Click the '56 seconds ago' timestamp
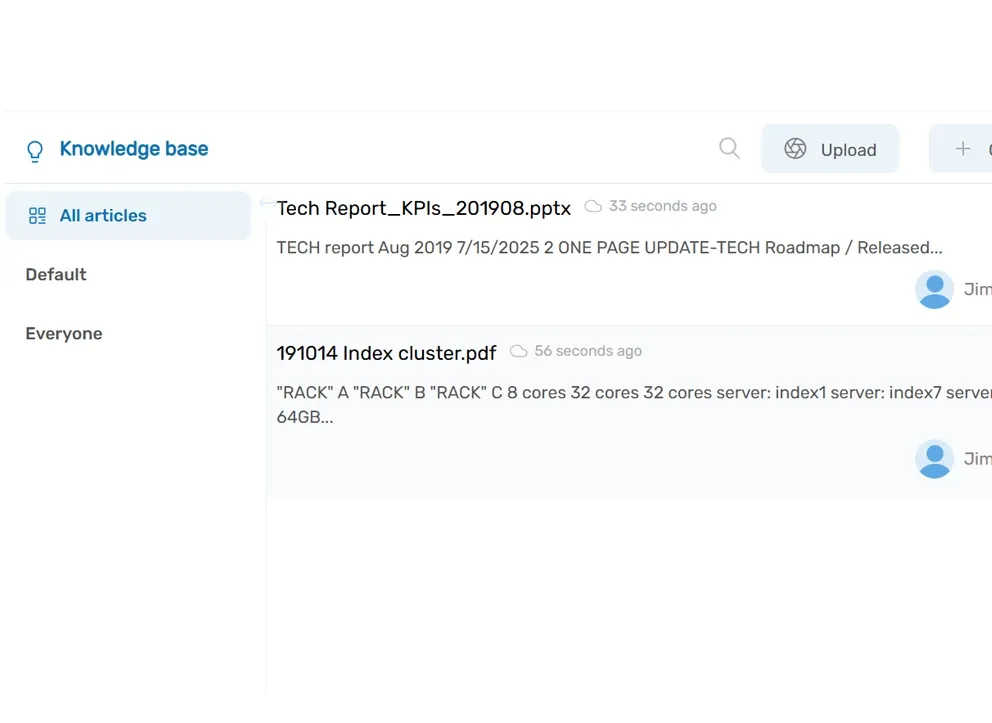 point(588,351)
